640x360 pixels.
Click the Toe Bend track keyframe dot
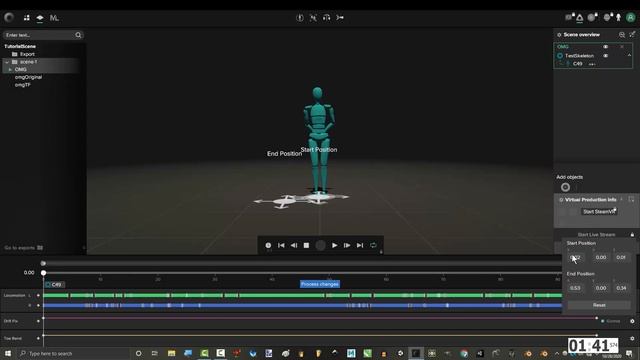coord(38,338)
